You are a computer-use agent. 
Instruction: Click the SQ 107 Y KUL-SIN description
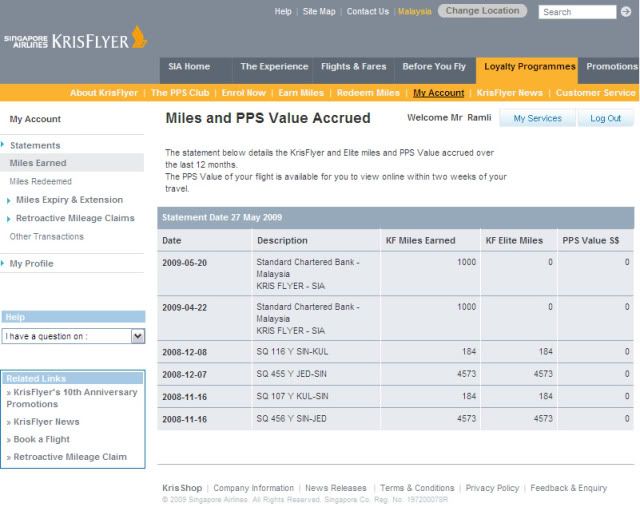pos(292,396)
